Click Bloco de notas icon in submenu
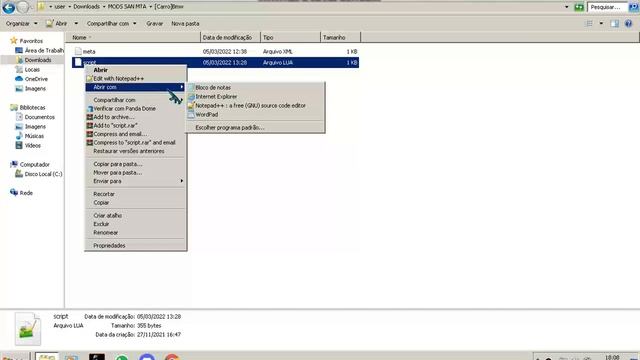 (191, 88)
